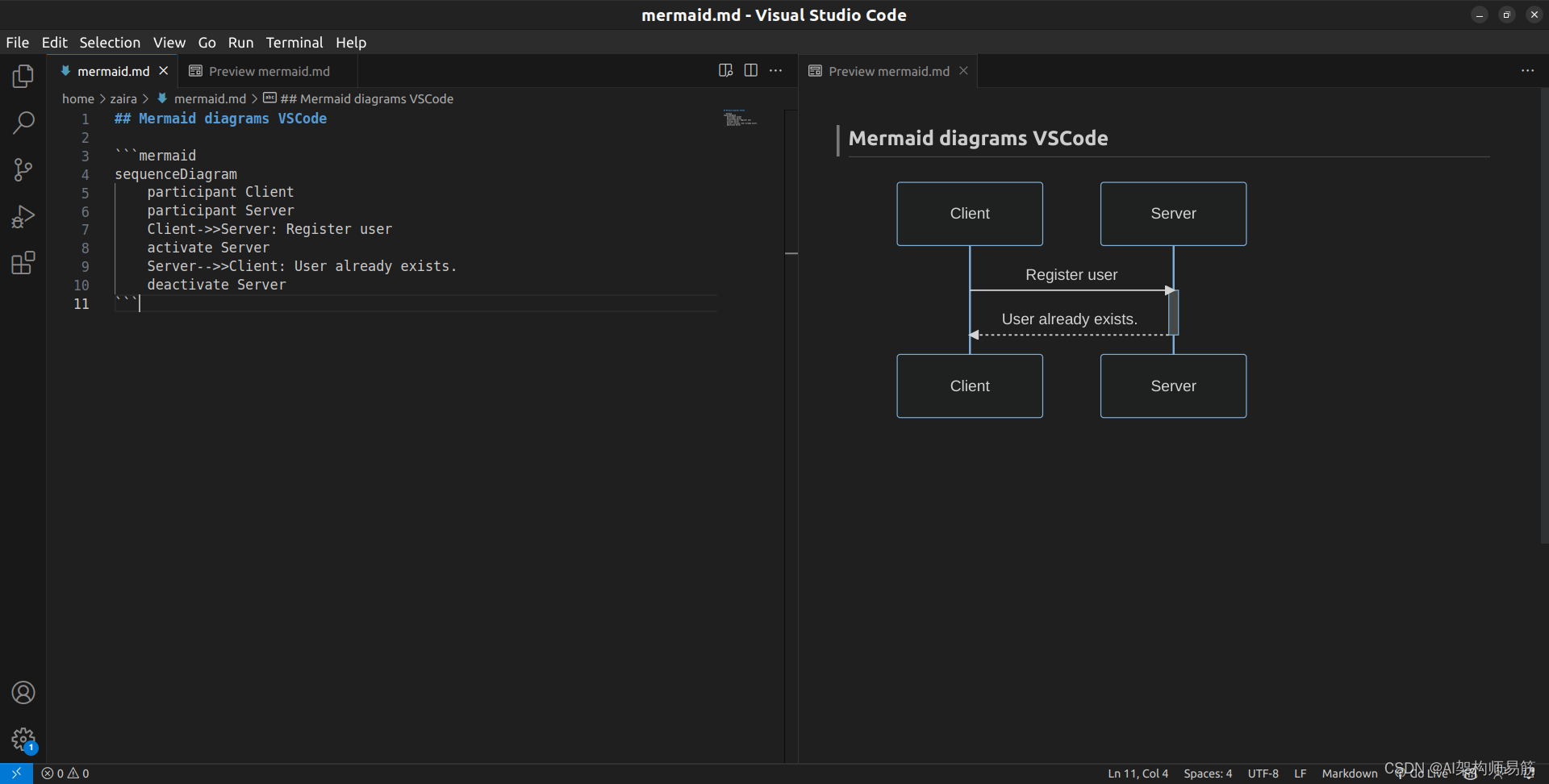This screenshot has width=1549, height=784.
Task: Click the Server activation bar in diagram
Action: [x=1173, y=312]
